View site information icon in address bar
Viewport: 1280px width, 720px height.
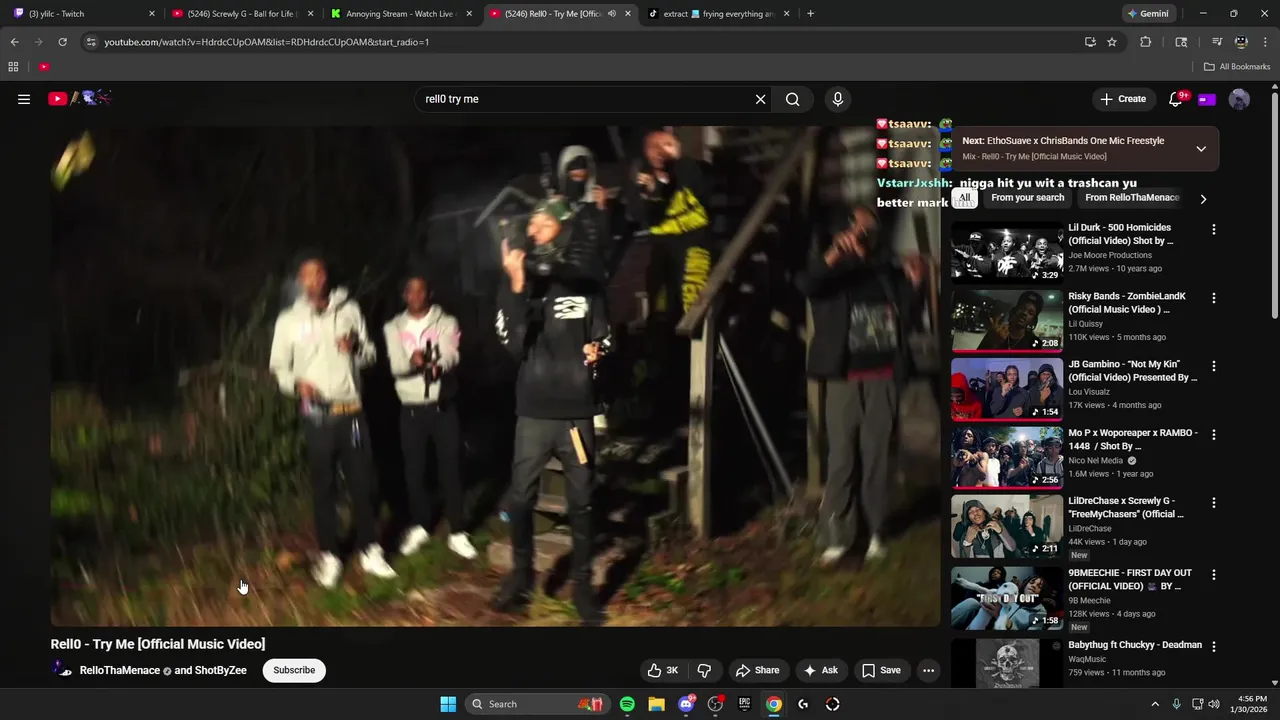click(91, 42)
